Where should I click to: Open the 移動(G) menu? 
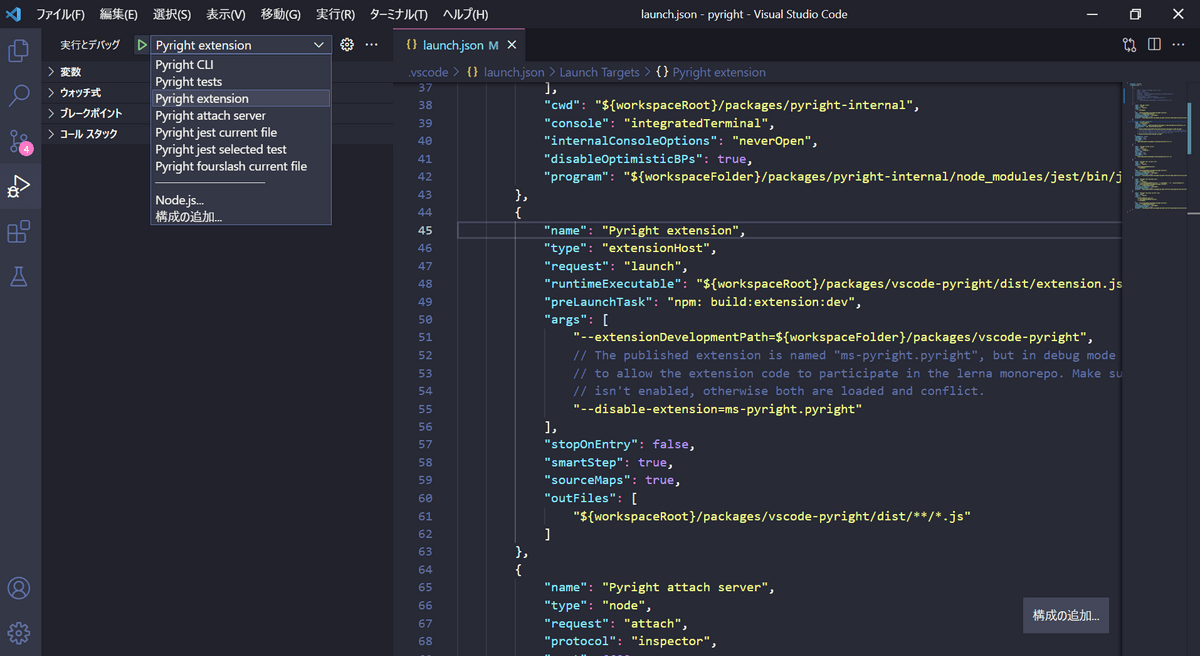[x=281, y=14]
